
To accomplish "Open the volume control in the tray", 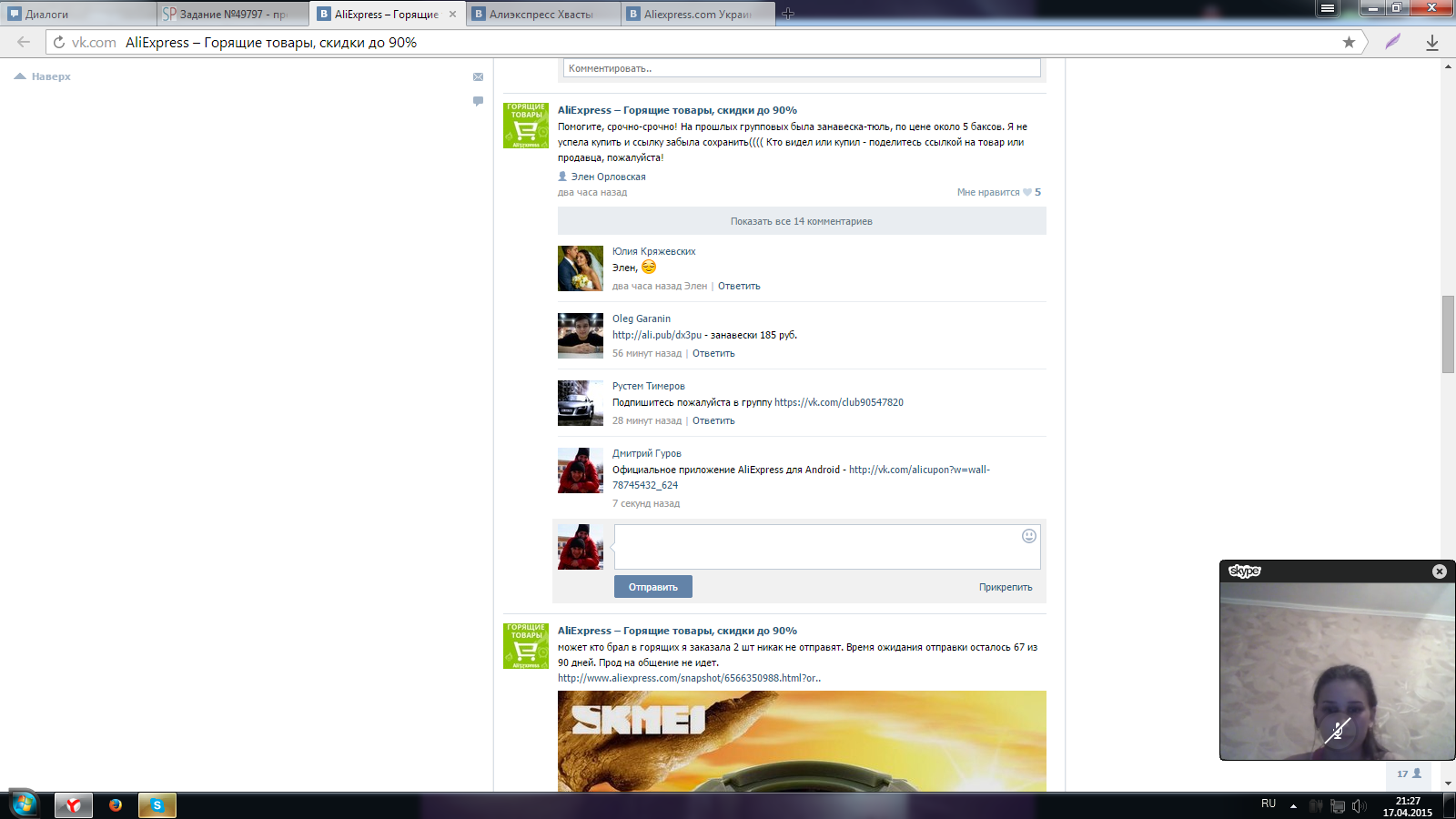I will (1360, 806).
